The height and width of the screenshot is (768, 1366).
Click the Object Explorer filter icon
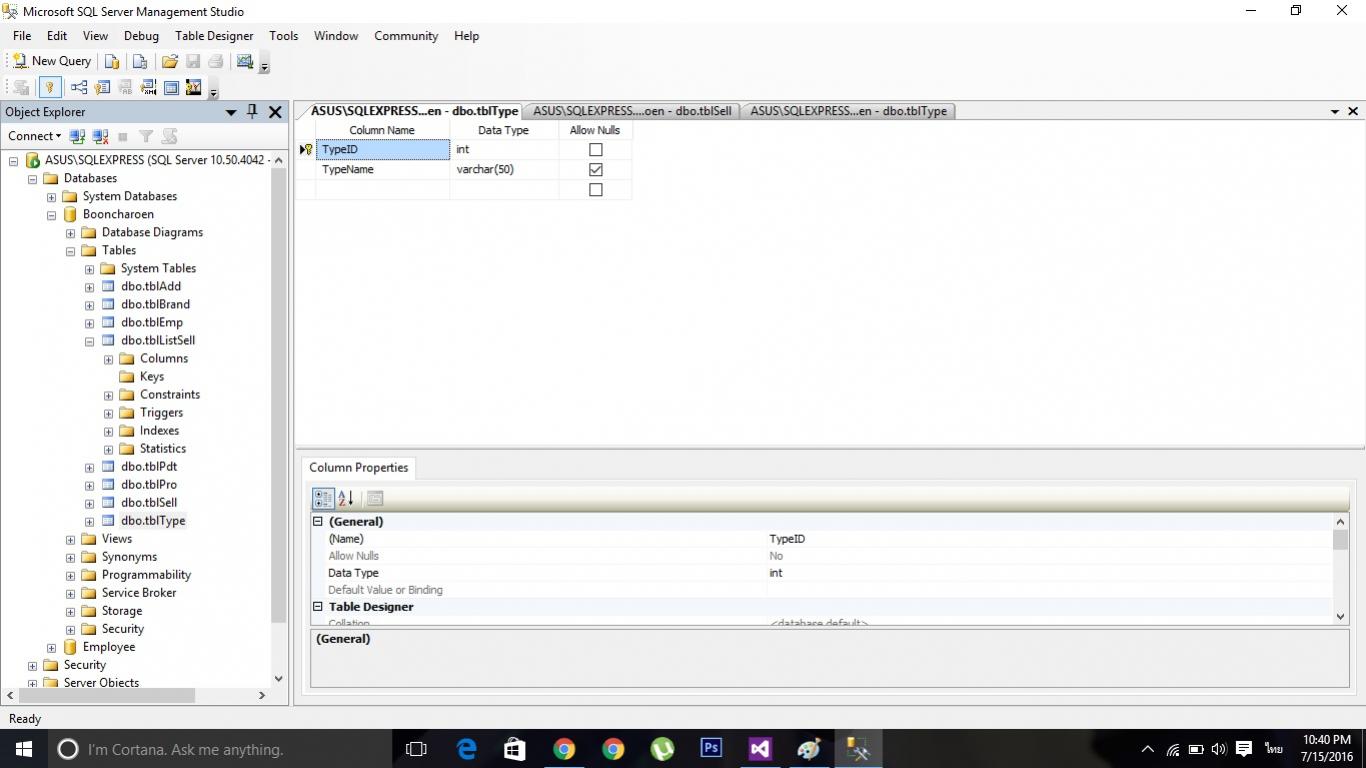click(146, 136)
